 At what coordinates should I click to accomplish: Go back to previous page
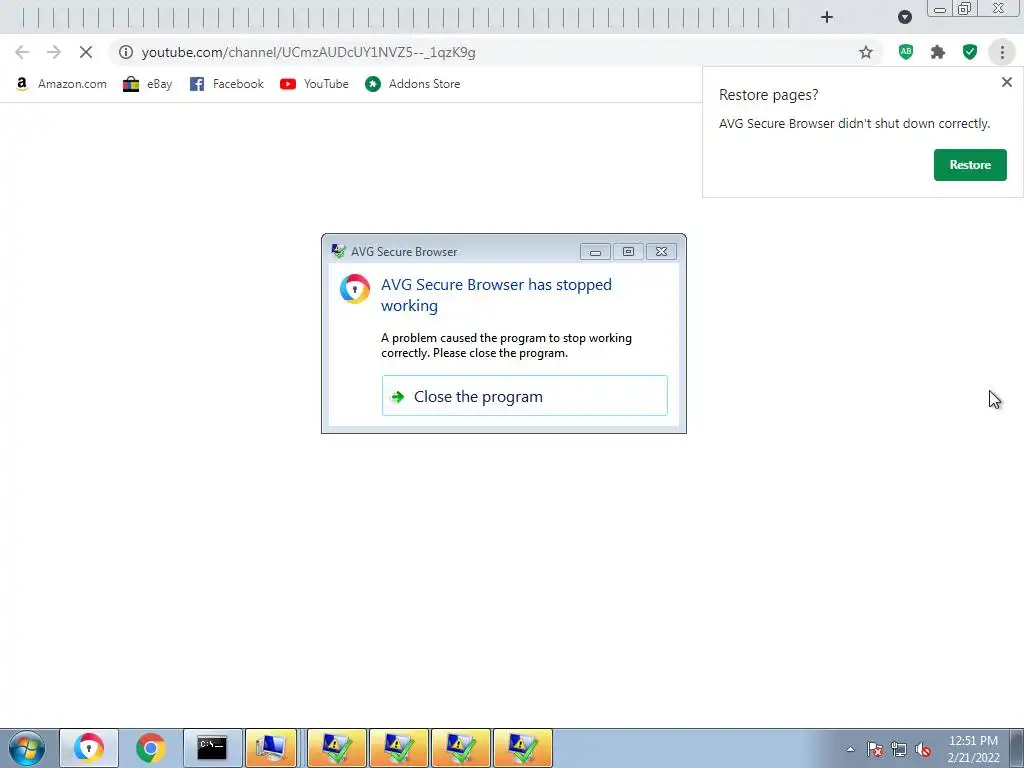pyautogui.click(x=22, y=52)
